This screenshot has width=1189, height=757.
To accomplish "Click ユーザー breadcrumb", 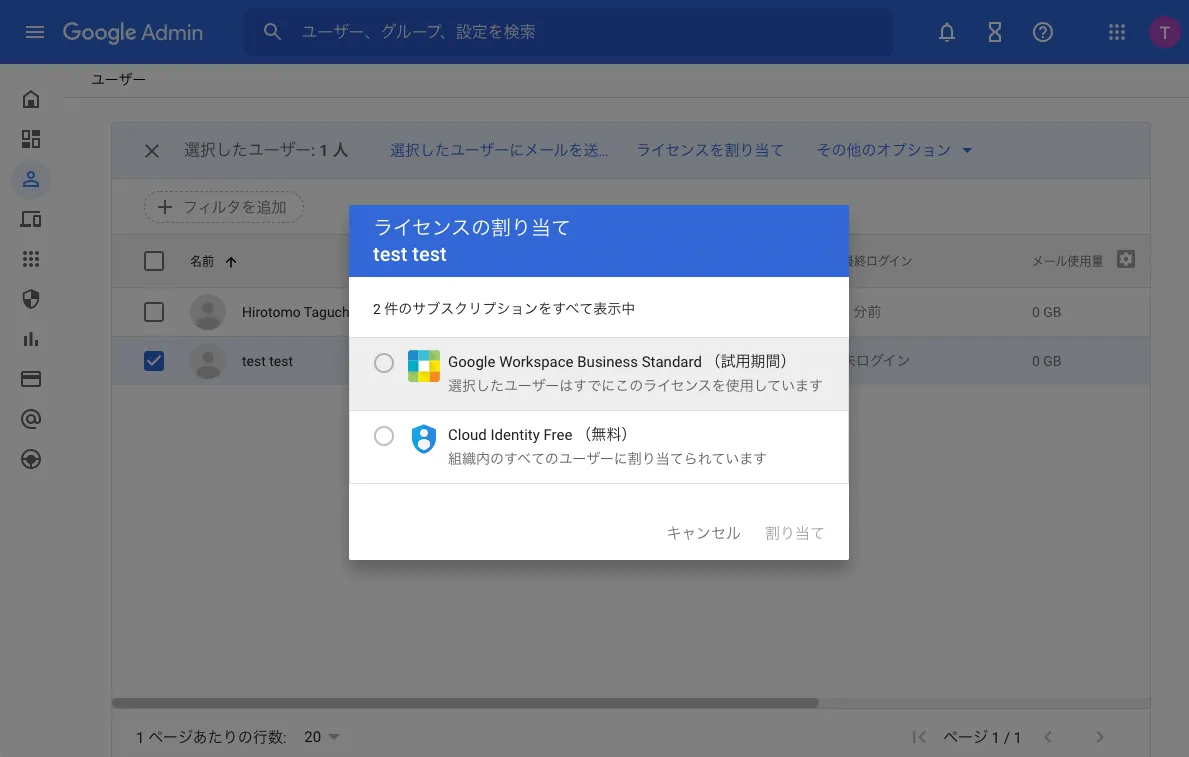I will (118, 79).
